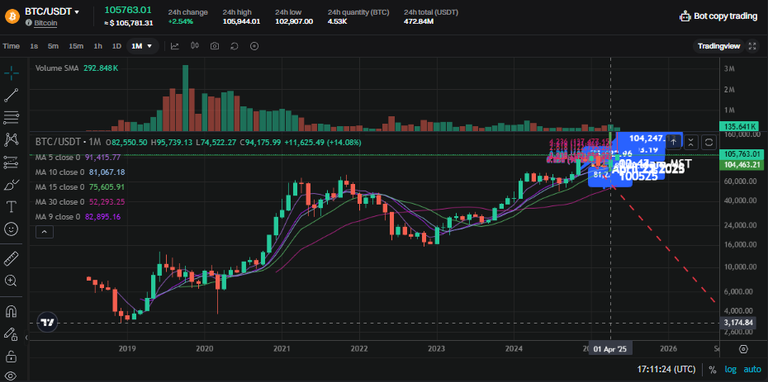Open the candlestick chart type selector
The image size is (768, 382).
tap(195, 46)
